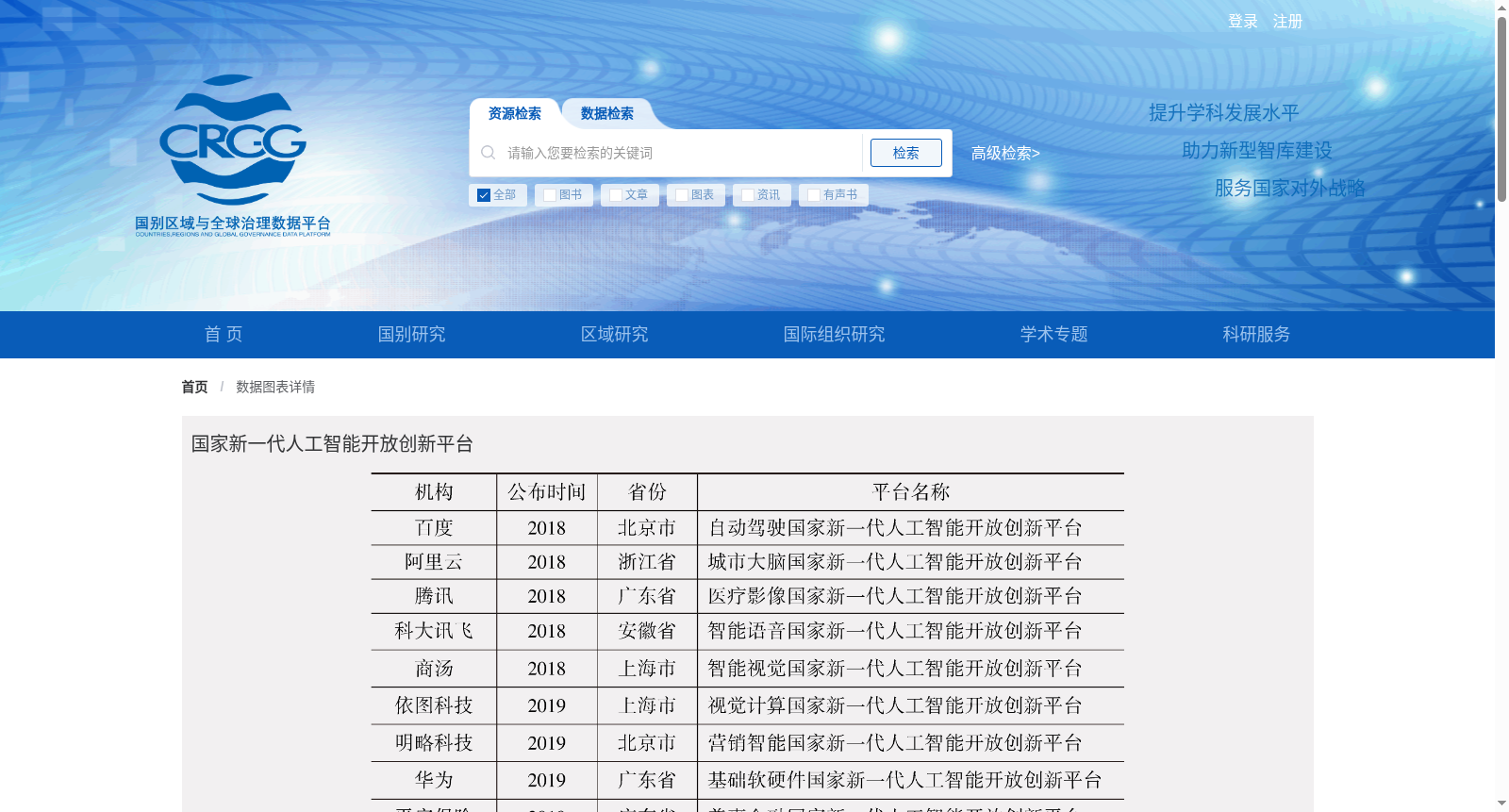Click table cell 华为
Screen dimensions: 1509x812
tap(434, 780)
